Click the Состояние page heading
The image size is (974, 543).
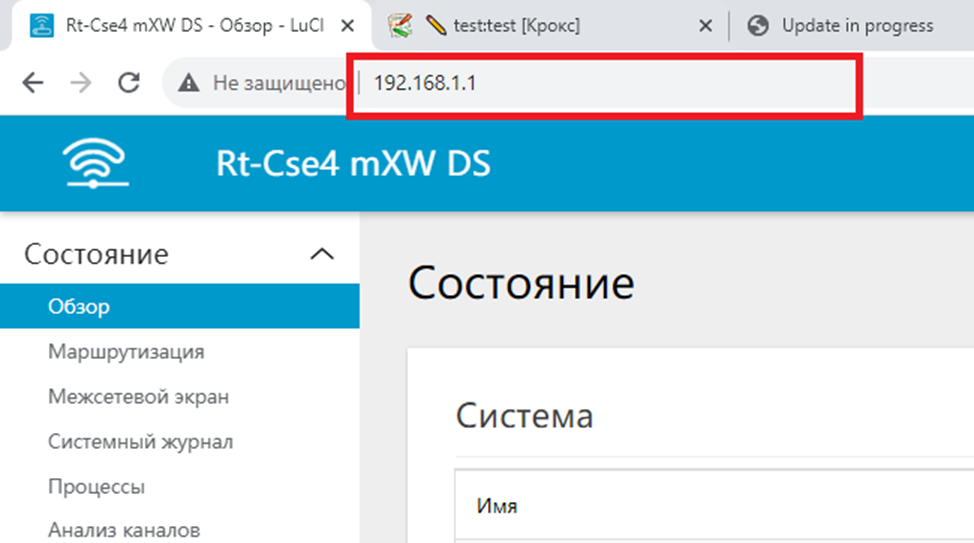click(x=521, y=283)
